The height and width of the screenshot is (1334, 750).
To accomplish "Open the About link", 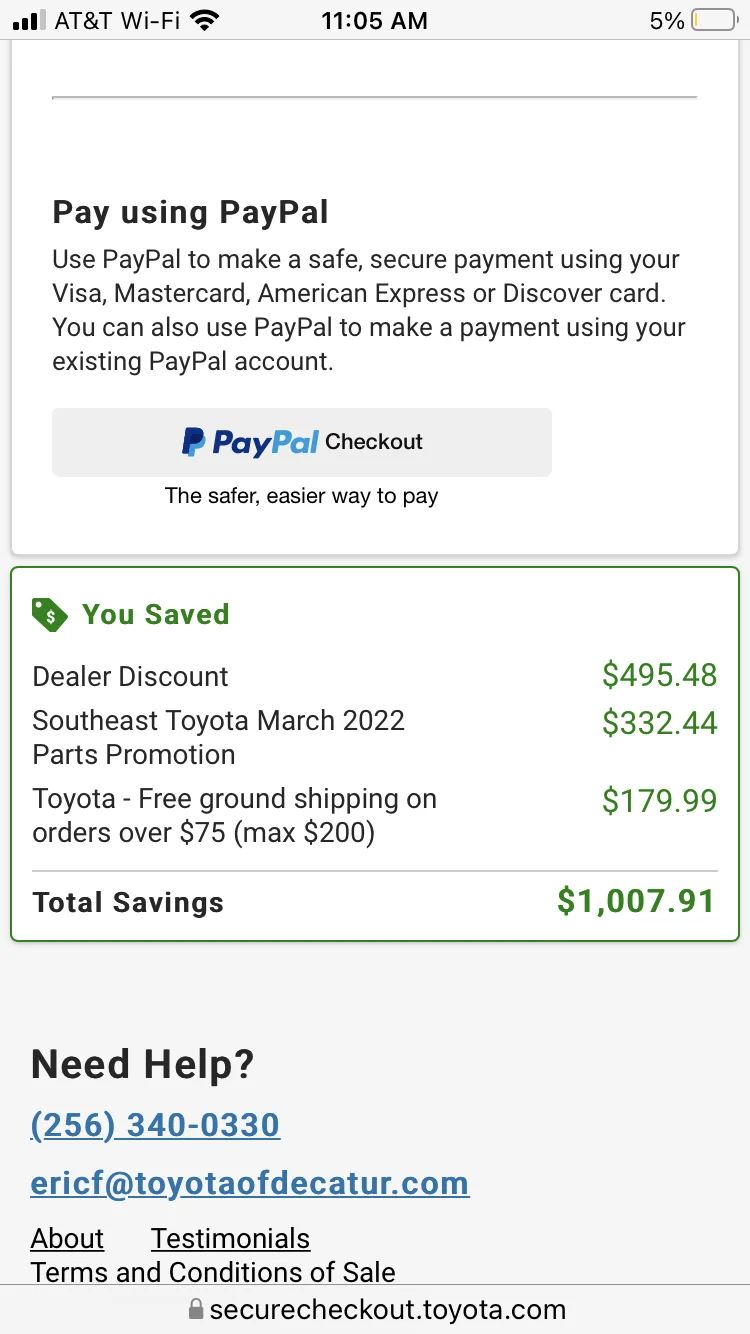I will click(67, 1238).
